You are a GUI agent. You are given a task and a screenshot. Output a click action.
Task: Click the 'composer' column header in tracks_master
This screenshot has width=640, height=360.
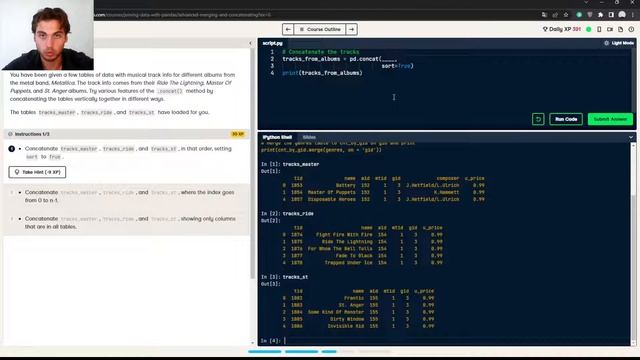coord(448,178)
